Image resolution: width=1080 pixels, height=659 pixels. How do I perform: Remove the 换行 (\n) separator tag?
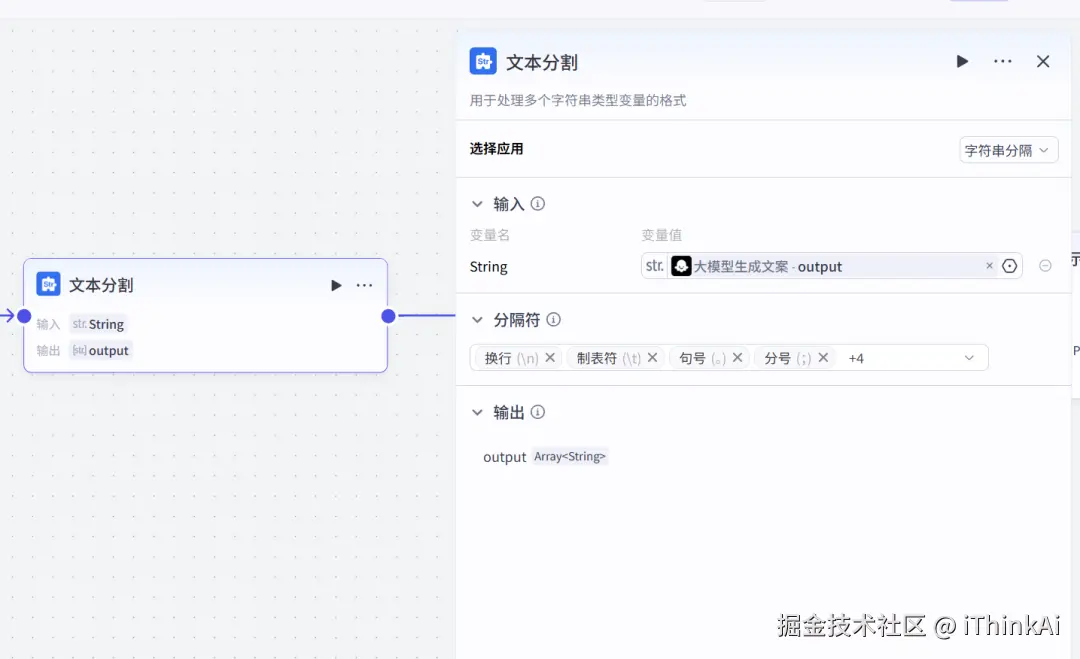tap(549, 357)
